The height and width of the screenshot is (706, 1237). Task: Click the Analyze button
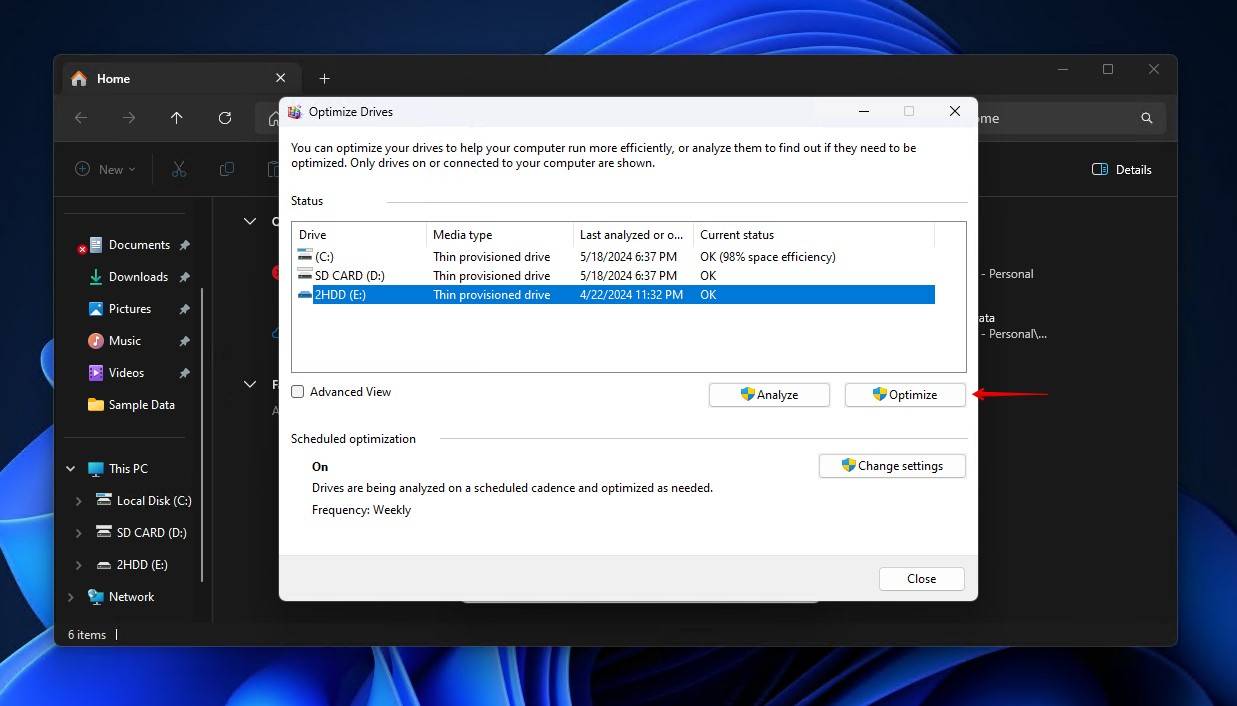pyautogui.click(x=769, y=395)
